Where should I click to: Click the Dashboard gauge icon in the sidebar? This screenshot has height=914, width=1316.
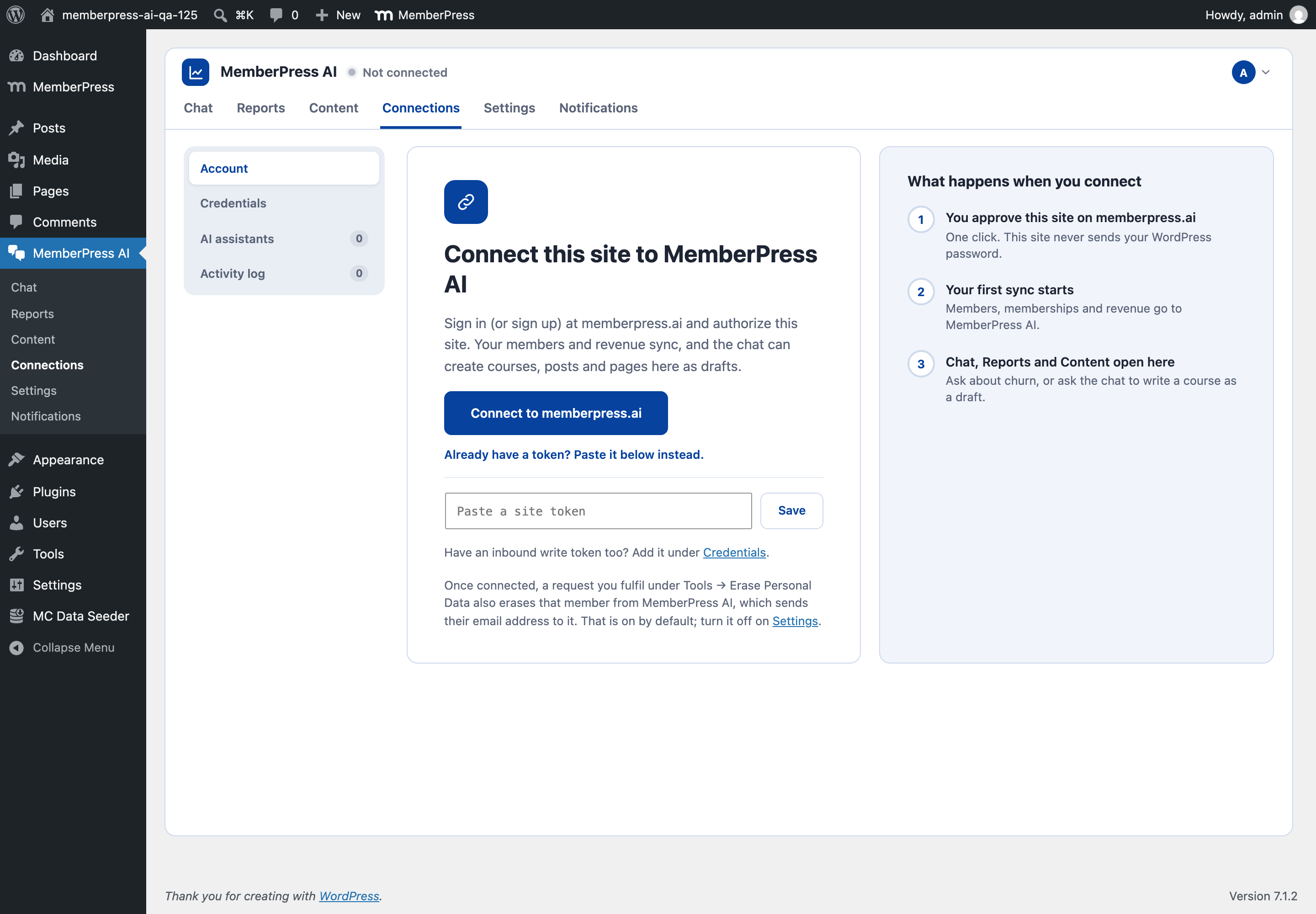[x=16, y=56]
